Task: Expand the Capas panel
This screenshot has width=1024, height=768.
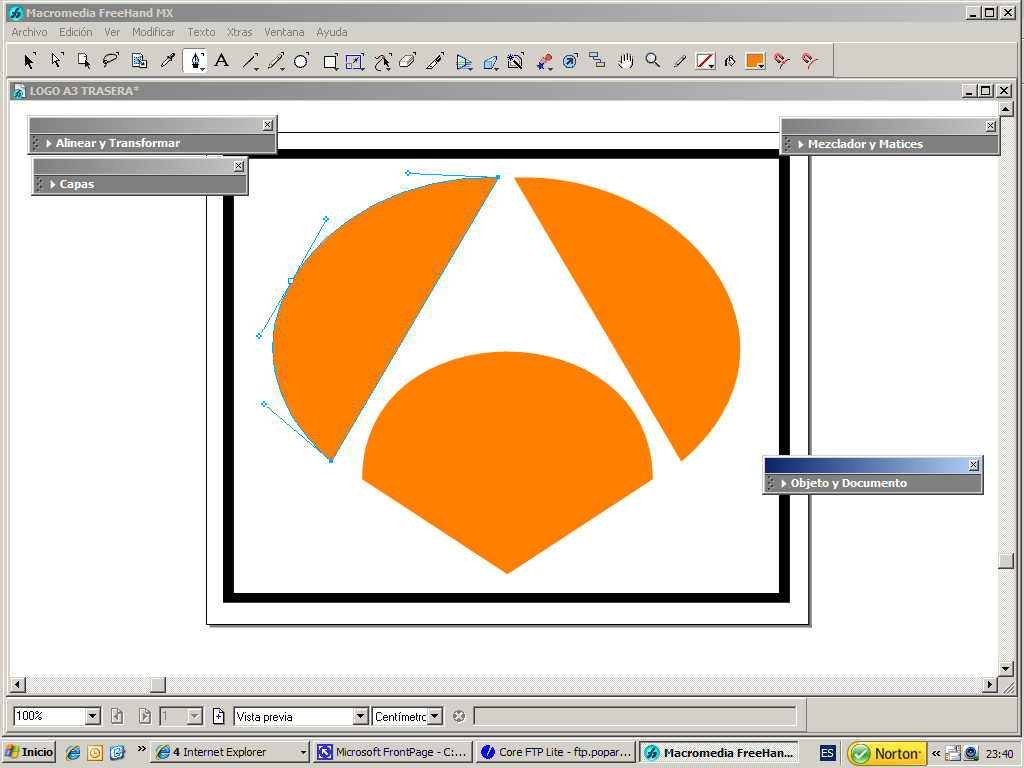Action: click(x=53, y=184)
